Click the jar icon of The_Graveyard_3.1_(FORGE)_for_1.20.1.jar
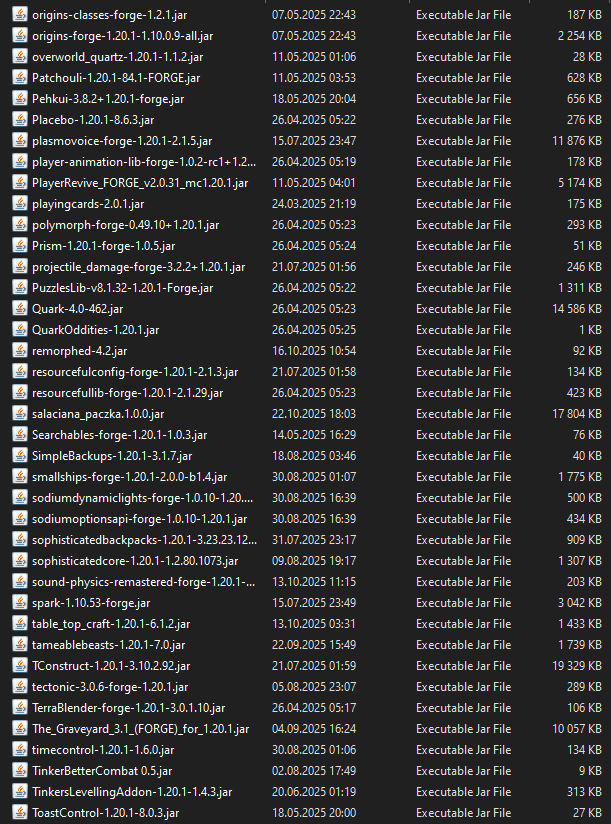The height and width of the screenshot is (824, 611). coord(19,729)
